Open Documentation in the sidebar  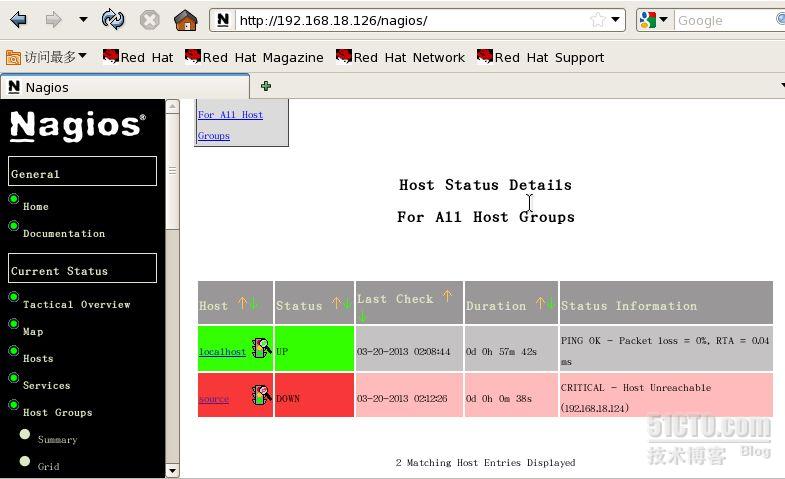coord(64,233)
